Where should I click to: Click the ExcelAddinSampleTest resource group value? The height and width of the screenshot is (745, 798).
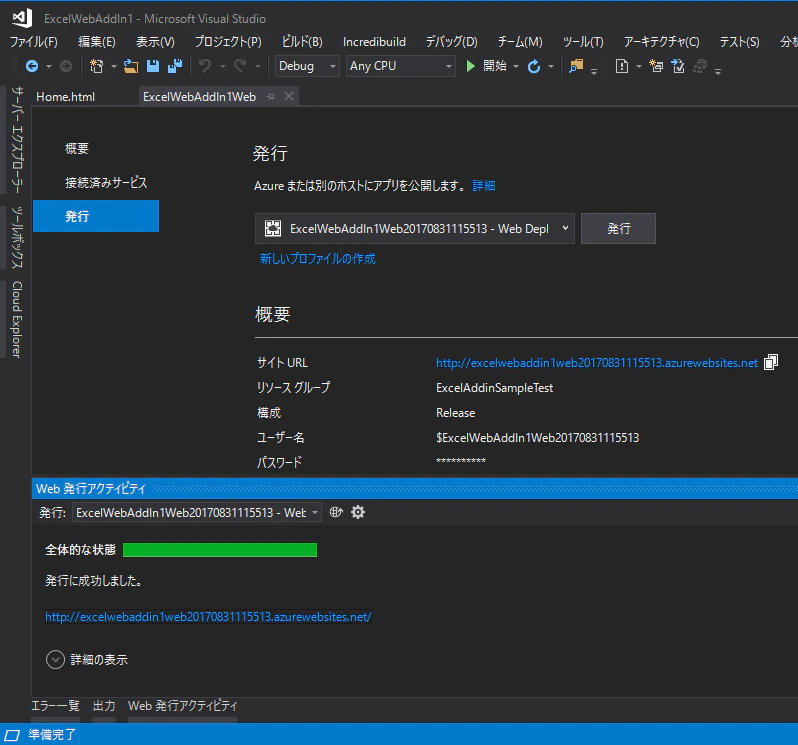click(x=494, y=388)
